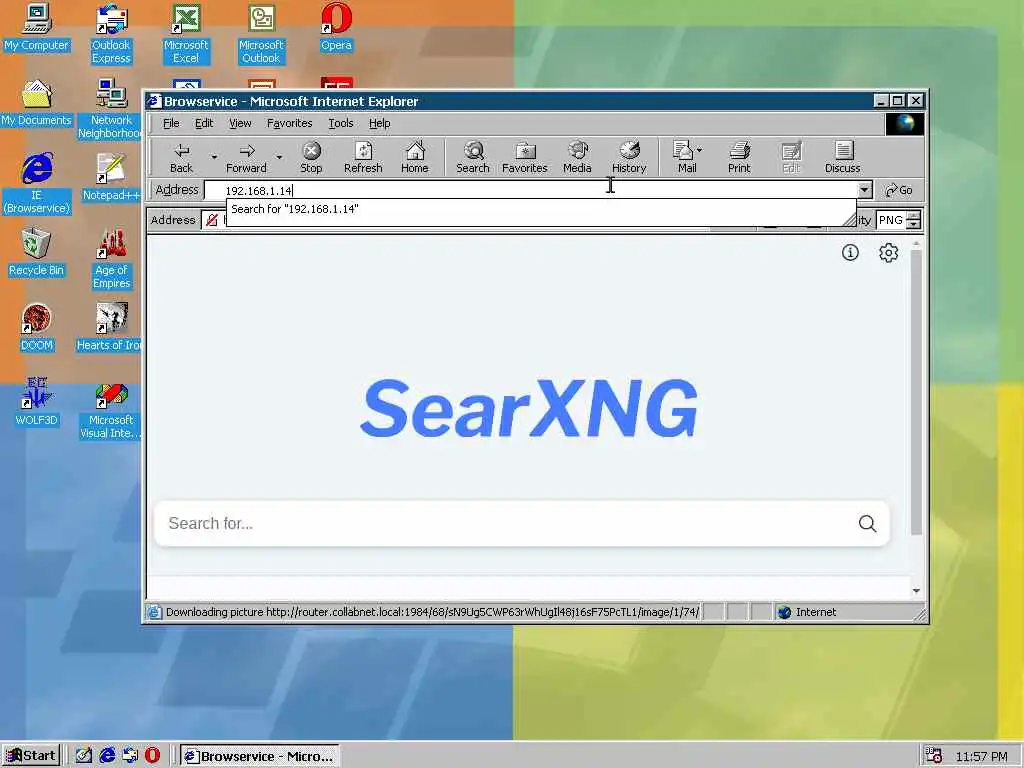The image size is (1024, 768).
Task: Click the scrollbar down arrow
Action: 916,590
